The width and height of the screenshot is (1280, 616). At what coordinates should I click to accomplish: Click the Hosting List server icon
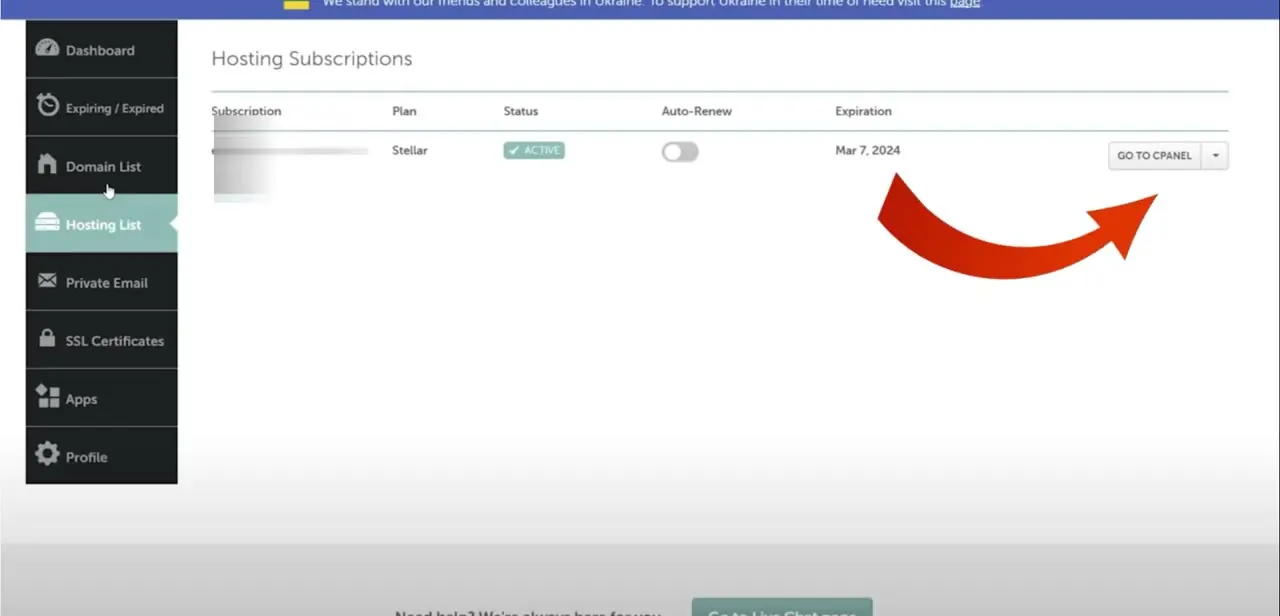(47, 223)
